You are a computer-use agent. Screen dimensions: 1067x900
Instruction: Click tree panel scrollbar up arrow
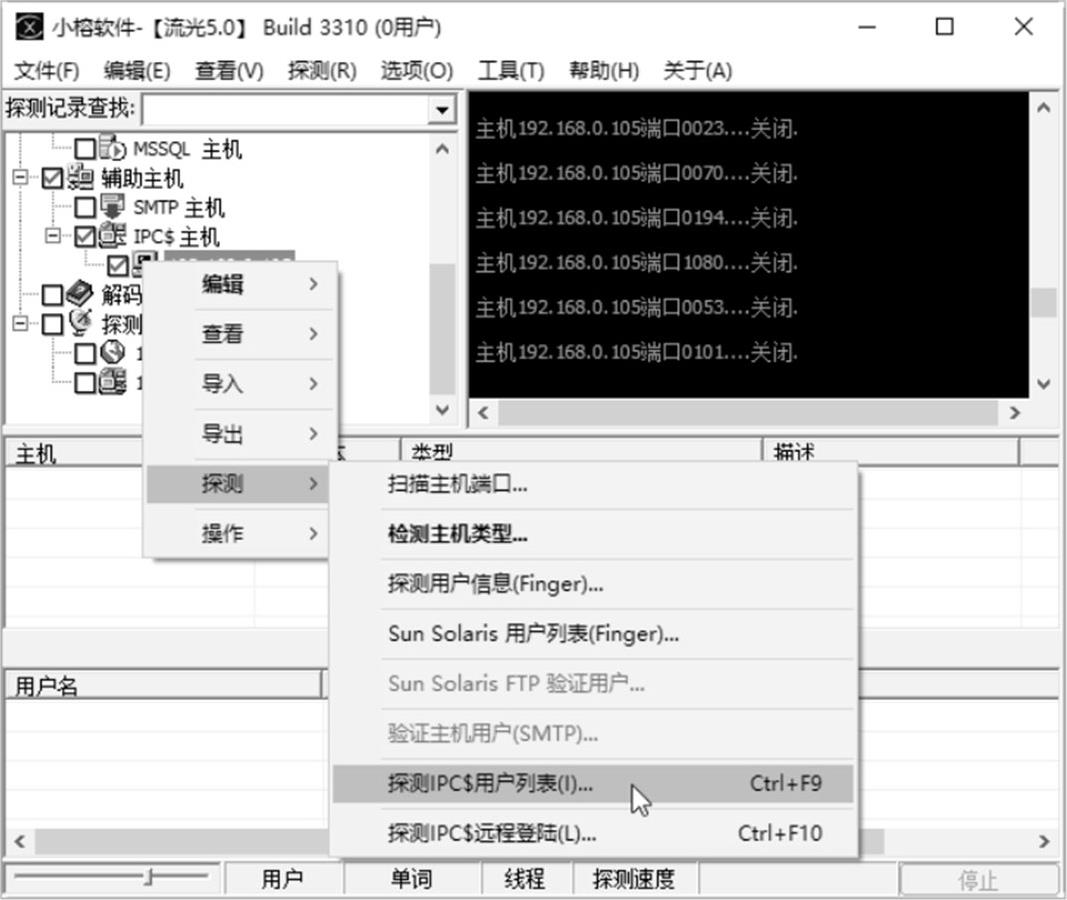pyautogui.click(x=442, y=148)
